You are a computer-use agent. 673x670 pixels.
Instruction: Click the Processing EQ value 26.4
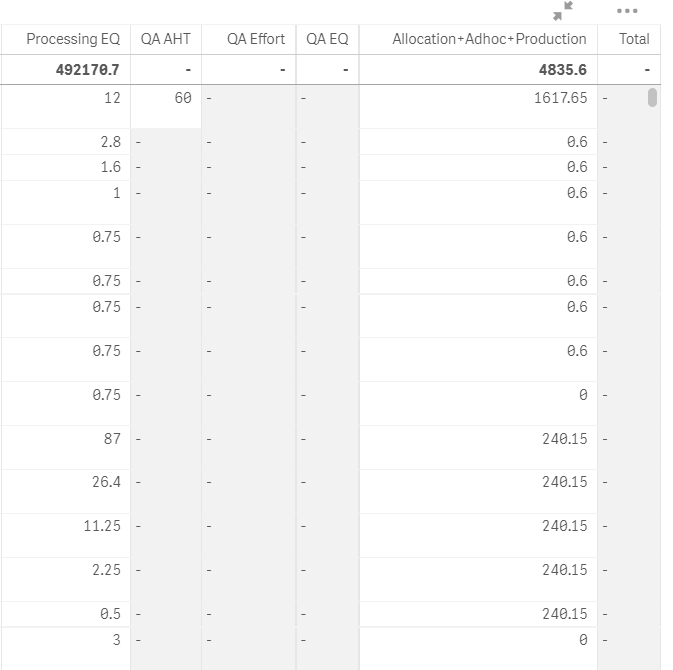105,482
